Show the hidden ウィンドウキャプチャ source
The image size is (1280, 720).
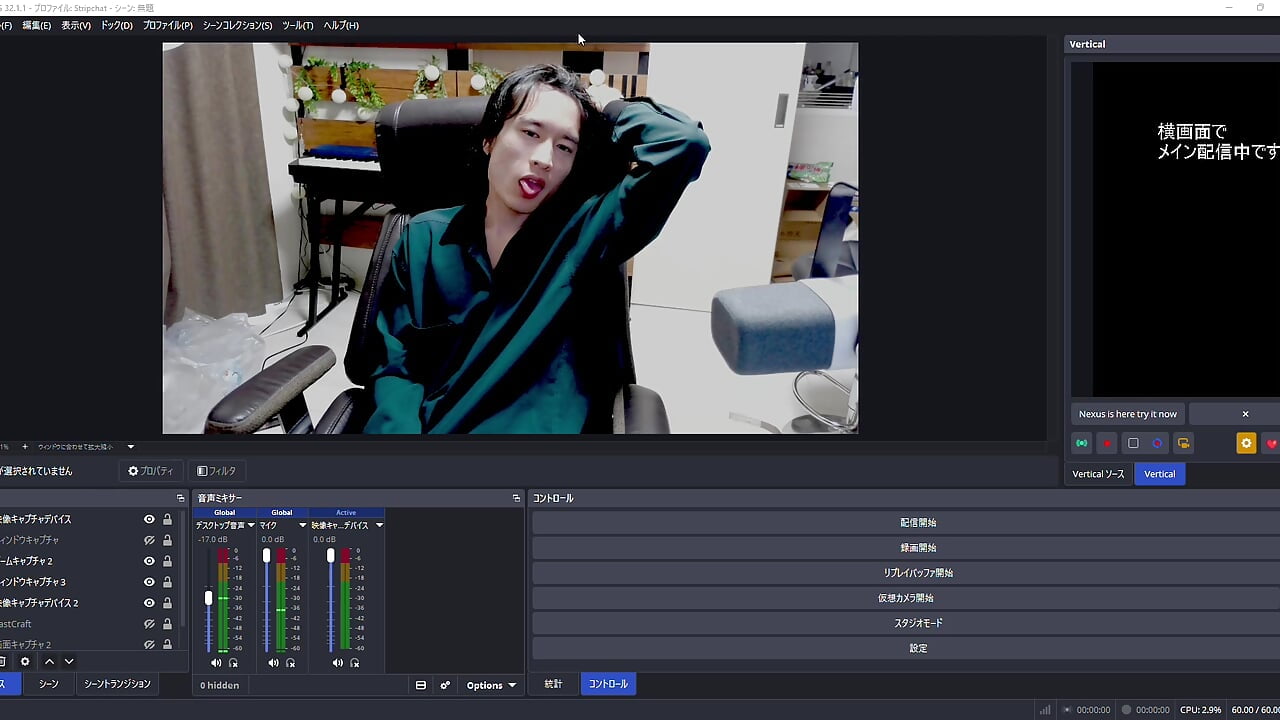click(149, 540)
